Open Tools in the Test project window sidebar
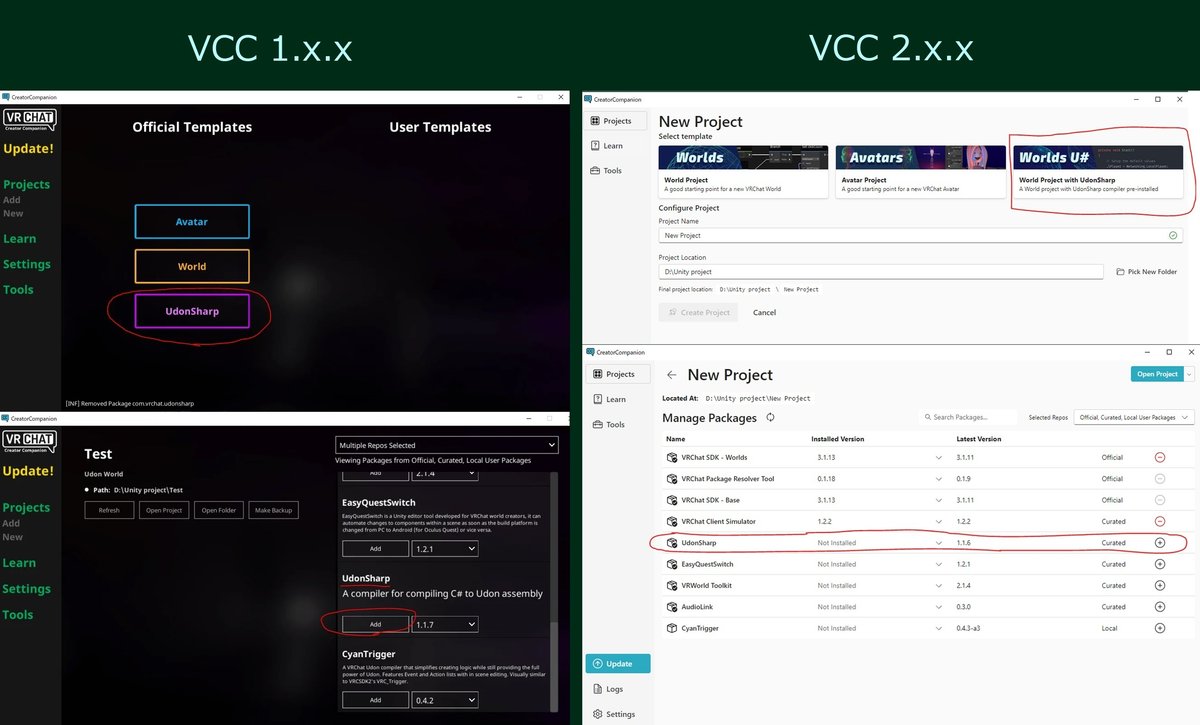Image resolution: width=1200 pixels, height=725 pixels. click(x=18, y=615)
